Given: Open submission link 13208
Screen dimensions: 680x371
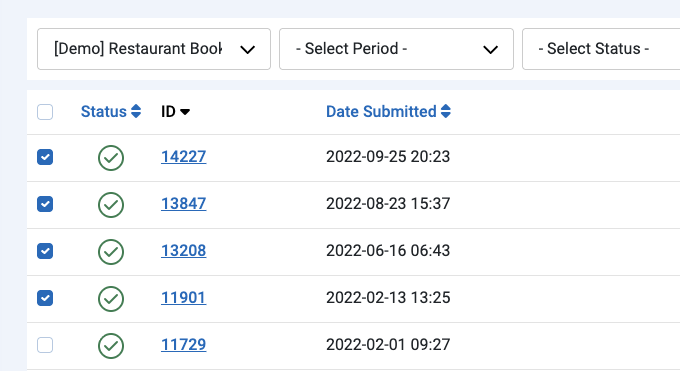Looking at the screenshot, I should click(x=183, y=250).
